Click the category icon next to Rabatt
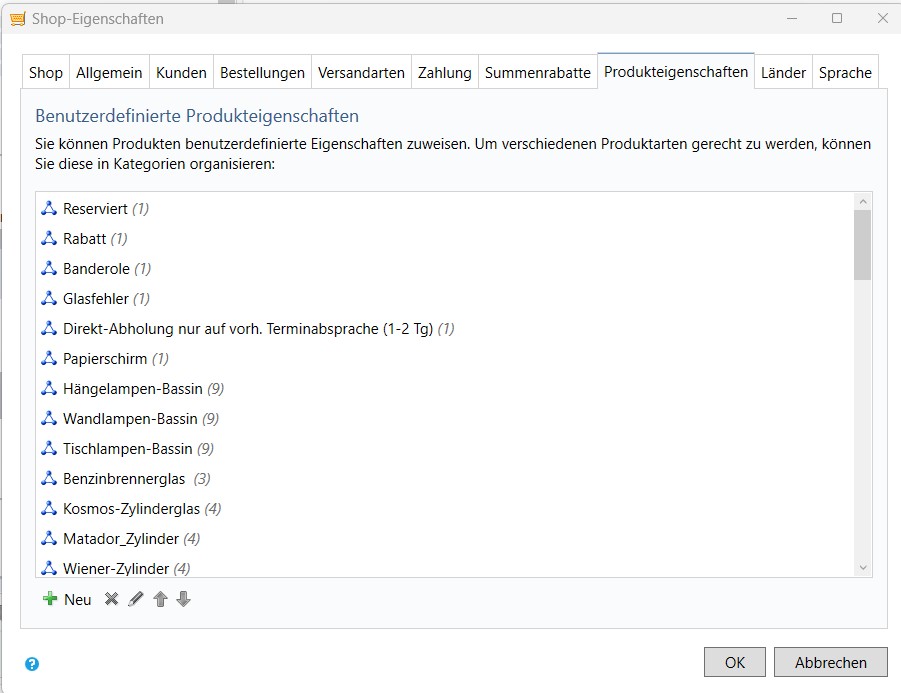 (48, 238)
